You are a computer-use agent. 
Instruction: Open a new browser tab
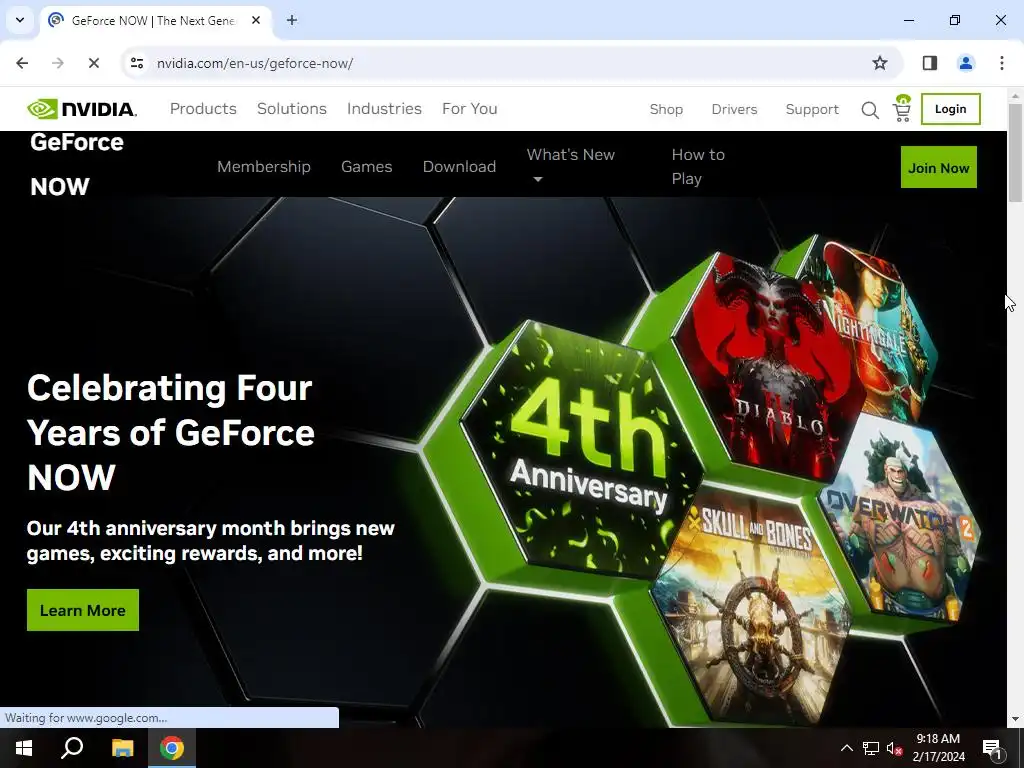click(x=292, y=20)
